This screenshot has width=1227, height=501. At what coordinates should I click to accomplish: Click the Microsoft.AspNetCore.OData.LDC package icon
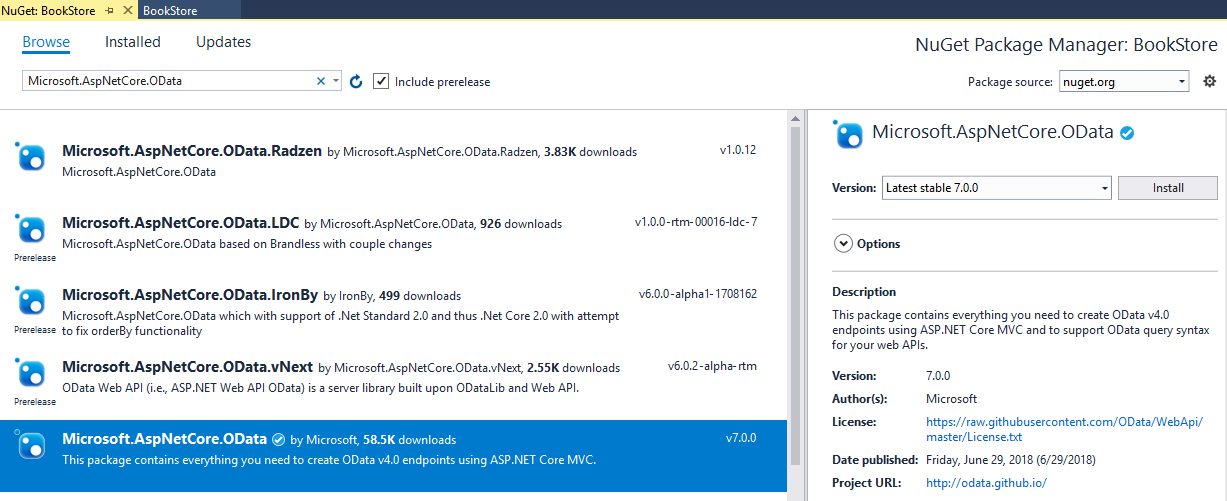pos(32,228)
